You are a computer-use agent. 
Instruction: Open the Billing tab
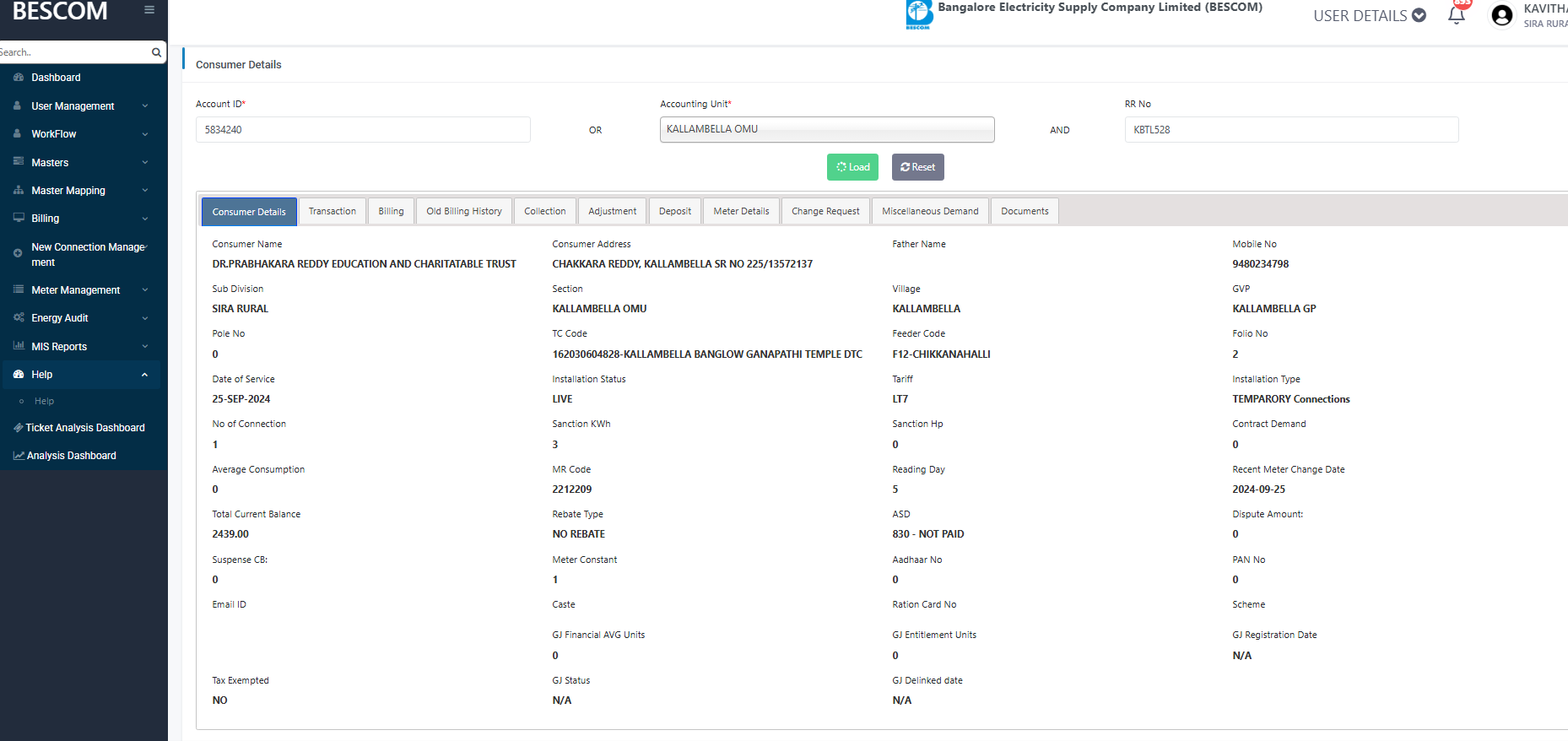pos(391,211)
